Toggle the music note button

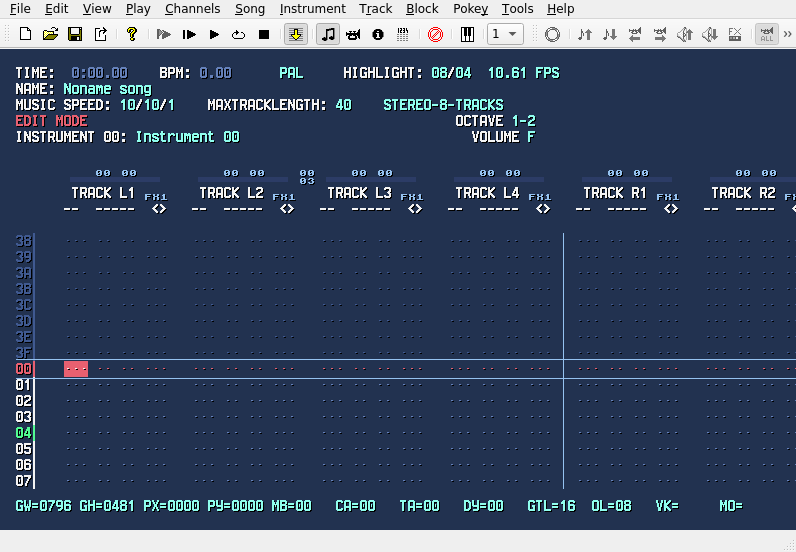coord(328,35)
